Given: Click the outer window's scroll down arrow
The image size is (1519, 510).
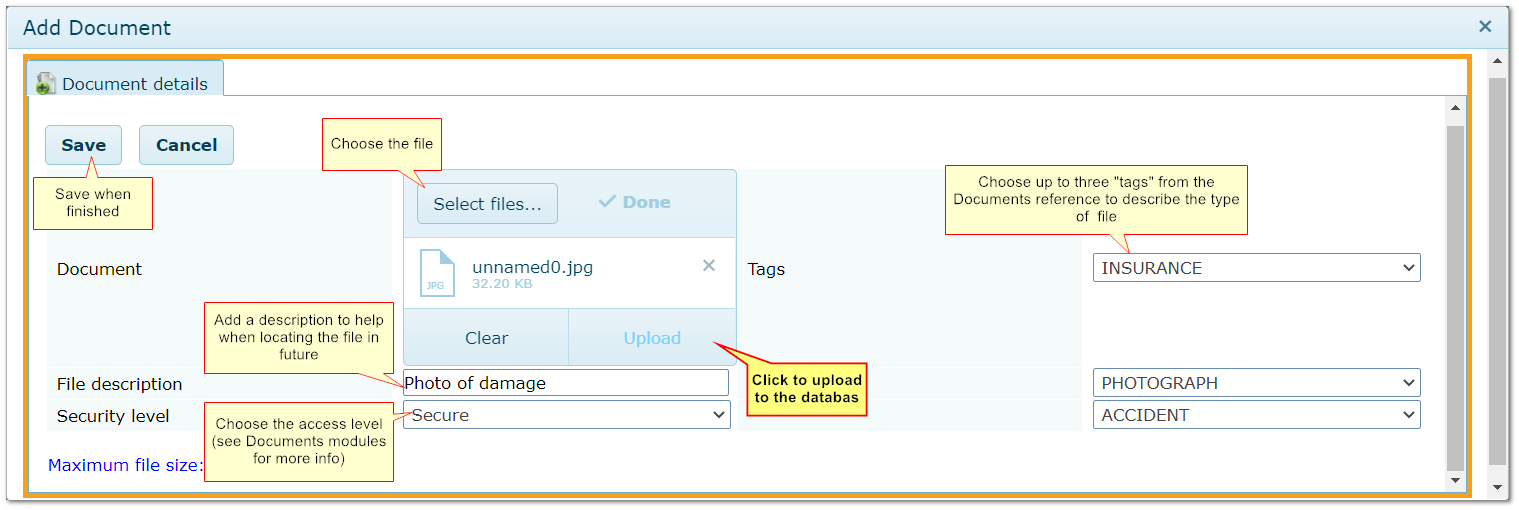Looking at the screenshot, I should coord(1497,487).
